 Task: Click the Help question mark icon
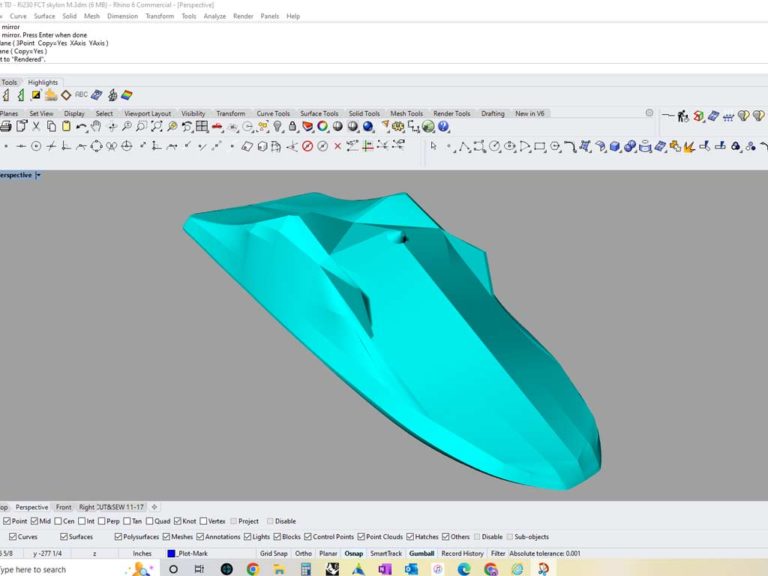[x=442, y=127]
